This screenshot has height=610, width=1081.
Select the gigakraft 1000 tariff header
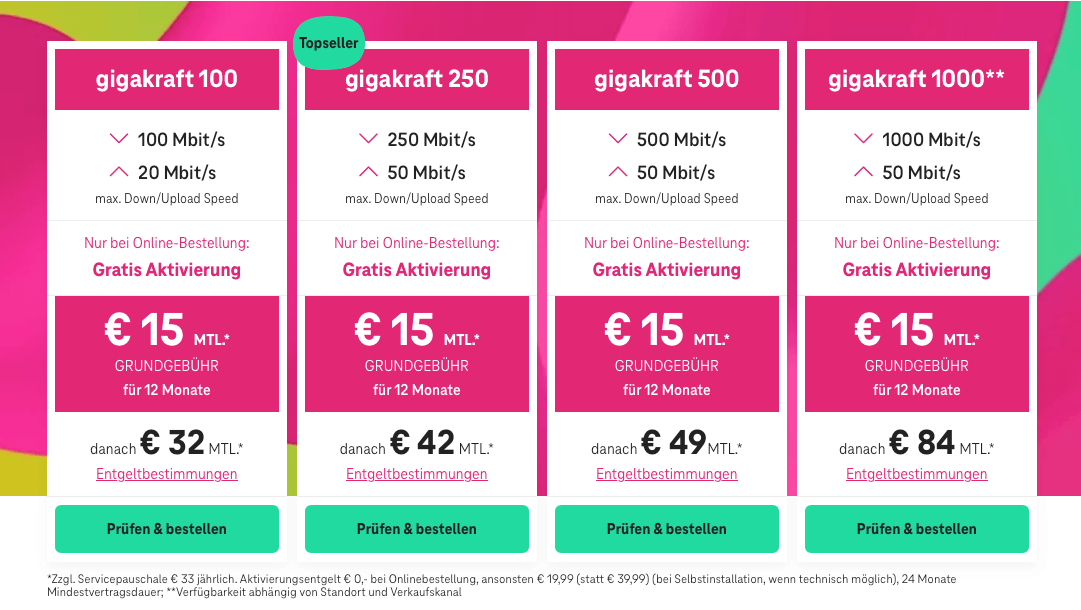(x=917, y=79)
